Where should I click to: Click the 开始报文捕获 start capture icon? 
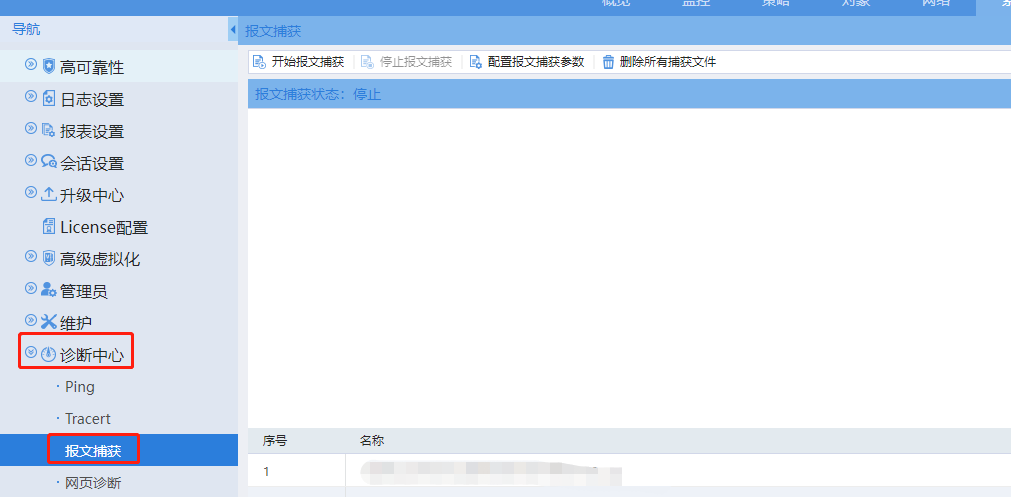259,62
